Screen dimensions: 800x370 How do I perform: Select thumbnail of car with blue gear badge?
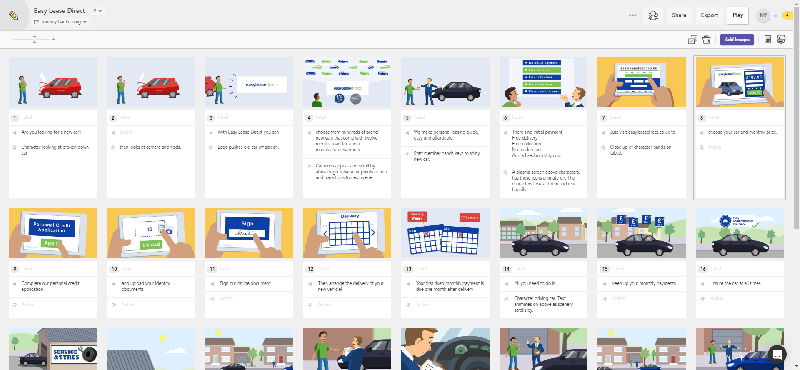740,233
